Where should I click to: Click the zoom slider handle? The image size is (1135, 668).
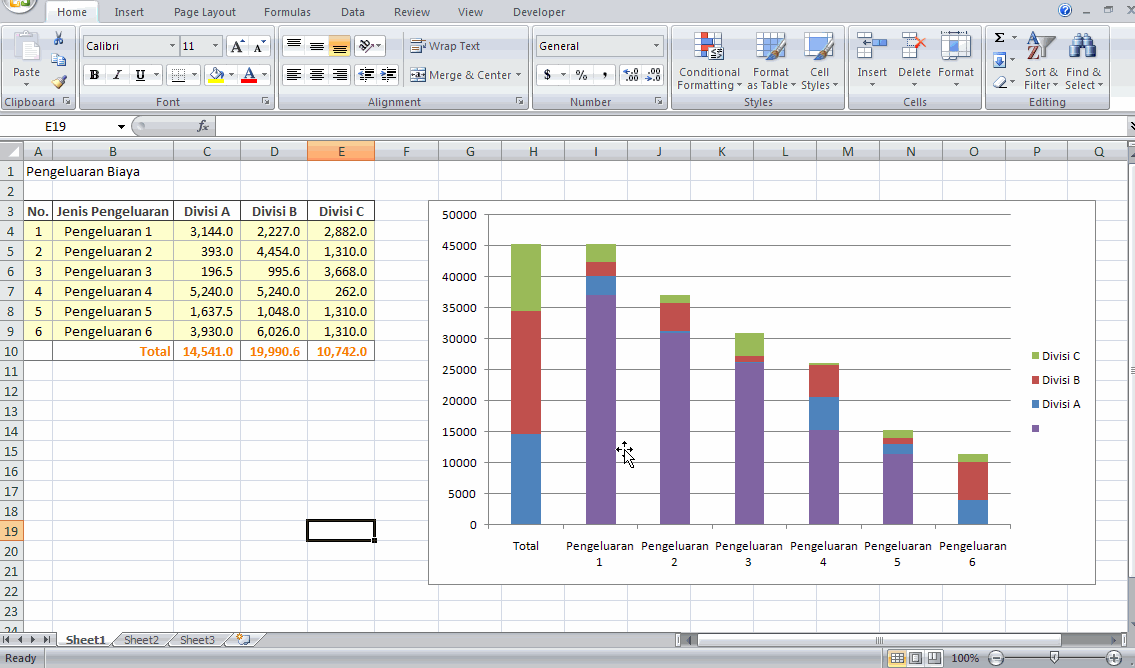pyautogui.click(x=1054, y=658)
